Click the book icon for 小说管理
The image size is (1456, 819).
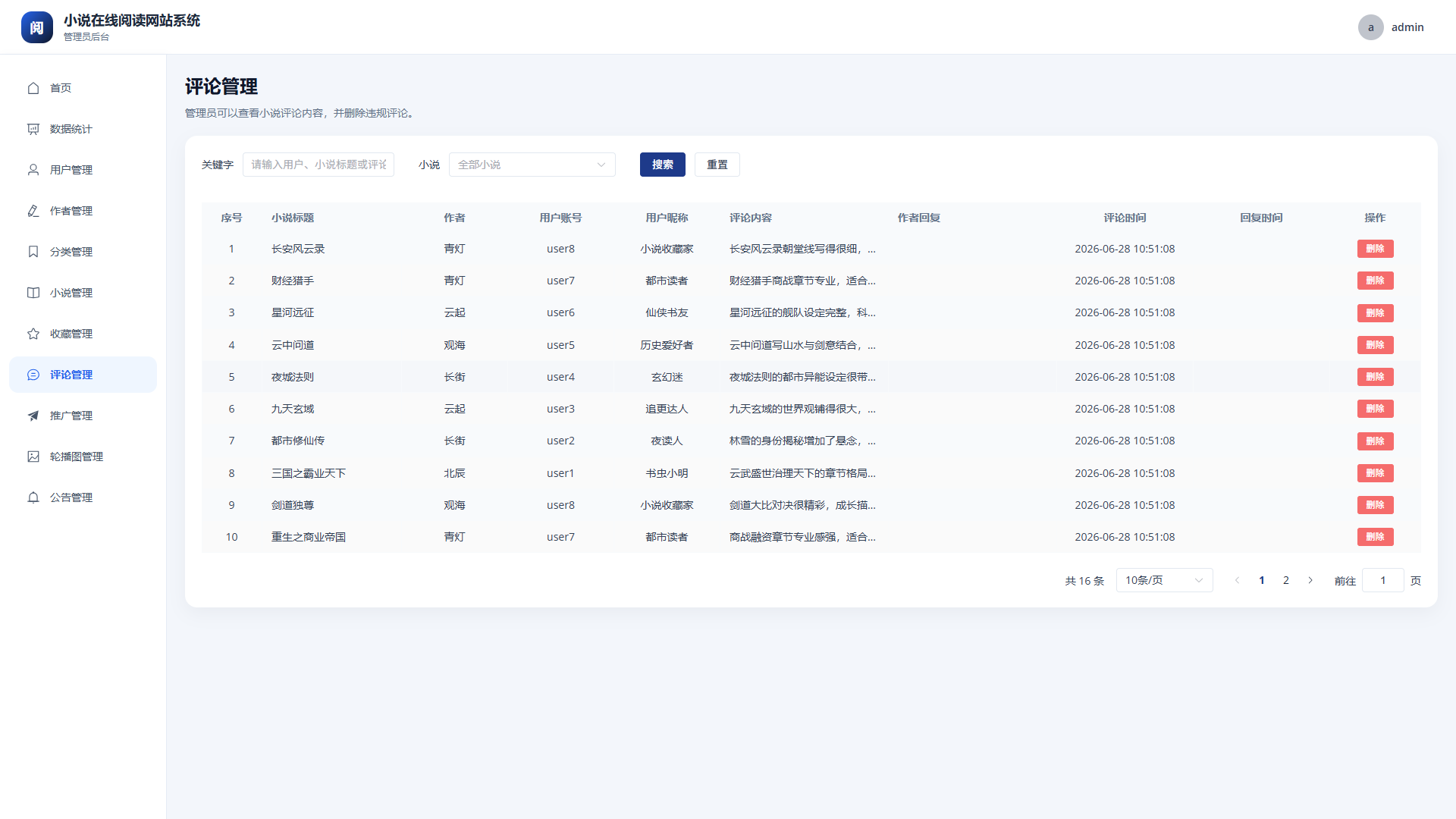tap(33, 293)
